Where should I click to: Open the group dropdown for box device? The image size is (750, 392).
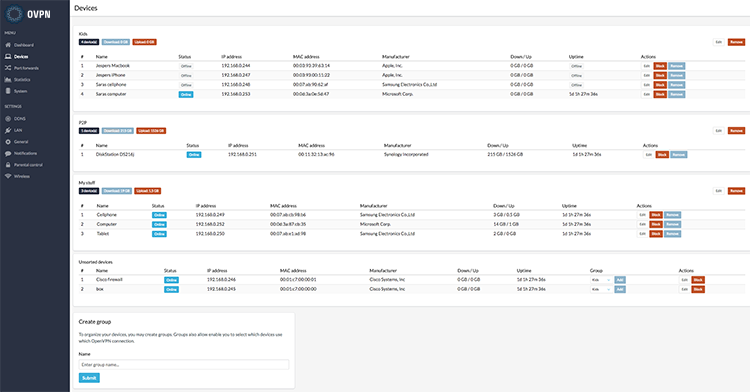[601, 289]
